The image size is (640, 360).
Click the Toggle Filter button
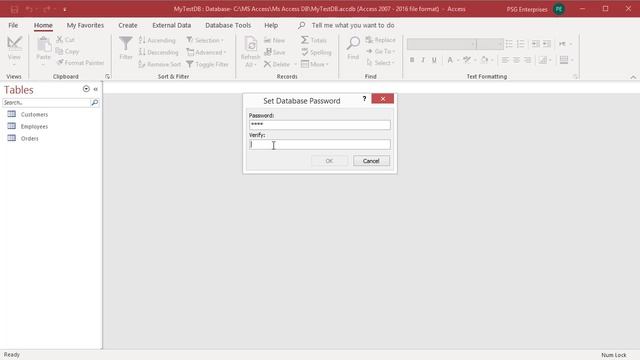click(x=207, y=64)
